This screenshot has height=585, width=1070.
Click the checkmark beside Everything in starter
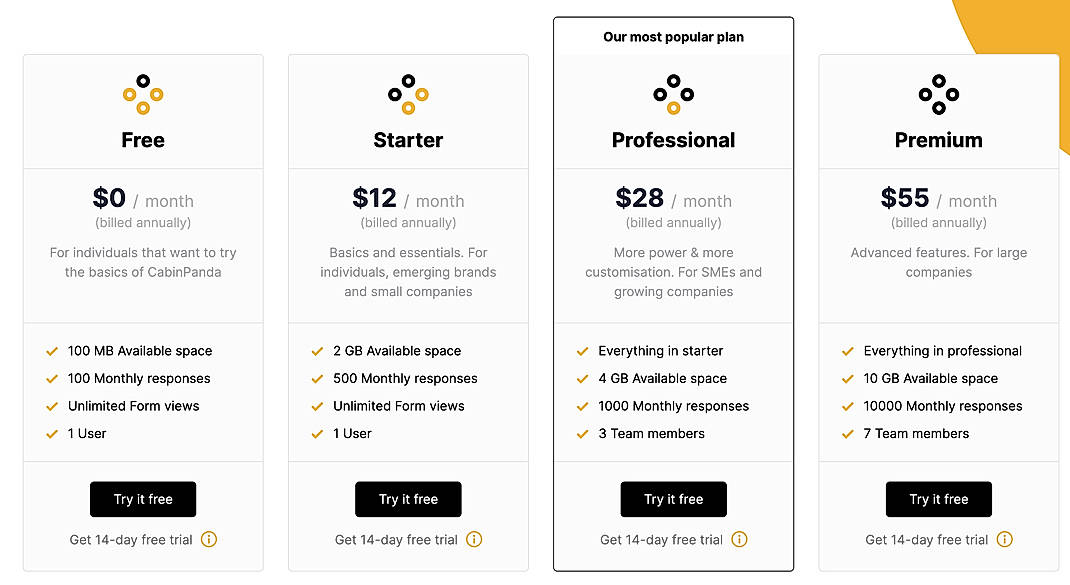tap(581, 351)
